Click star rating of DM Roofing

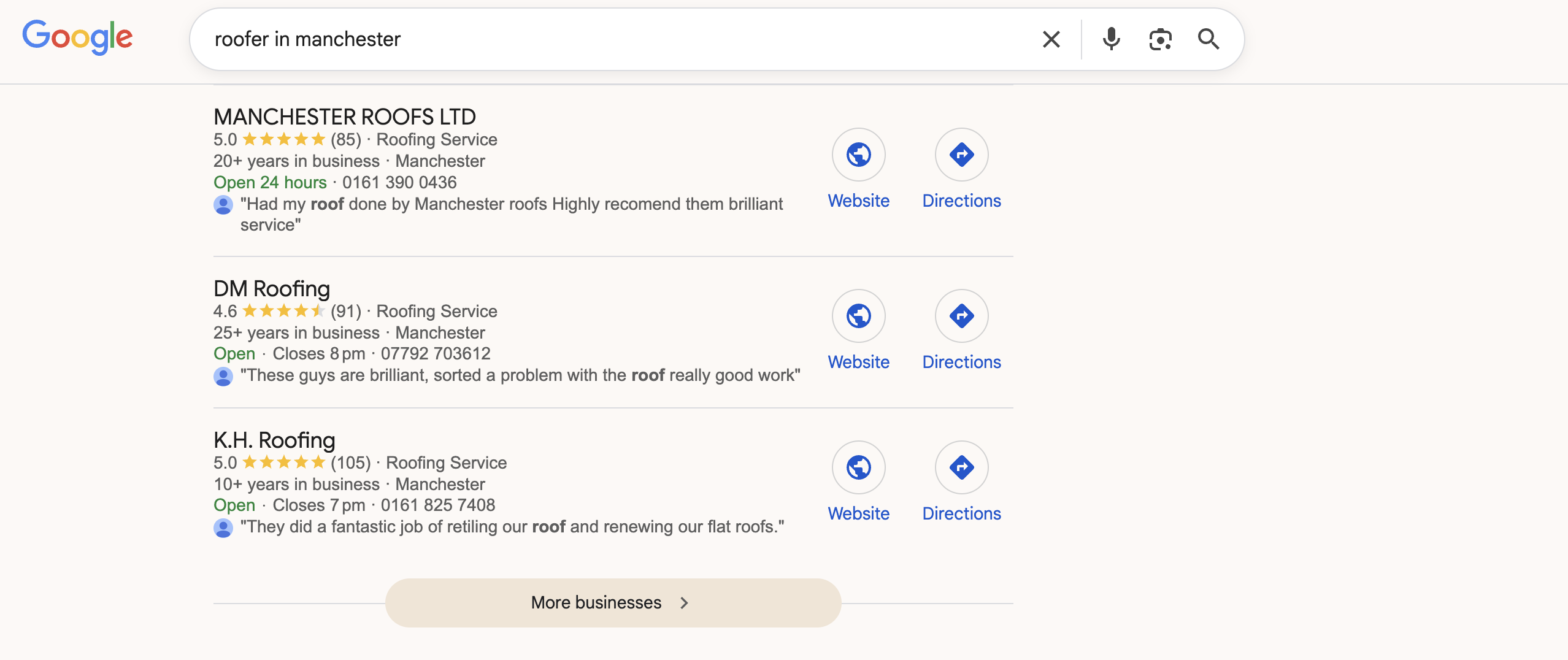(x=283, y=311)
